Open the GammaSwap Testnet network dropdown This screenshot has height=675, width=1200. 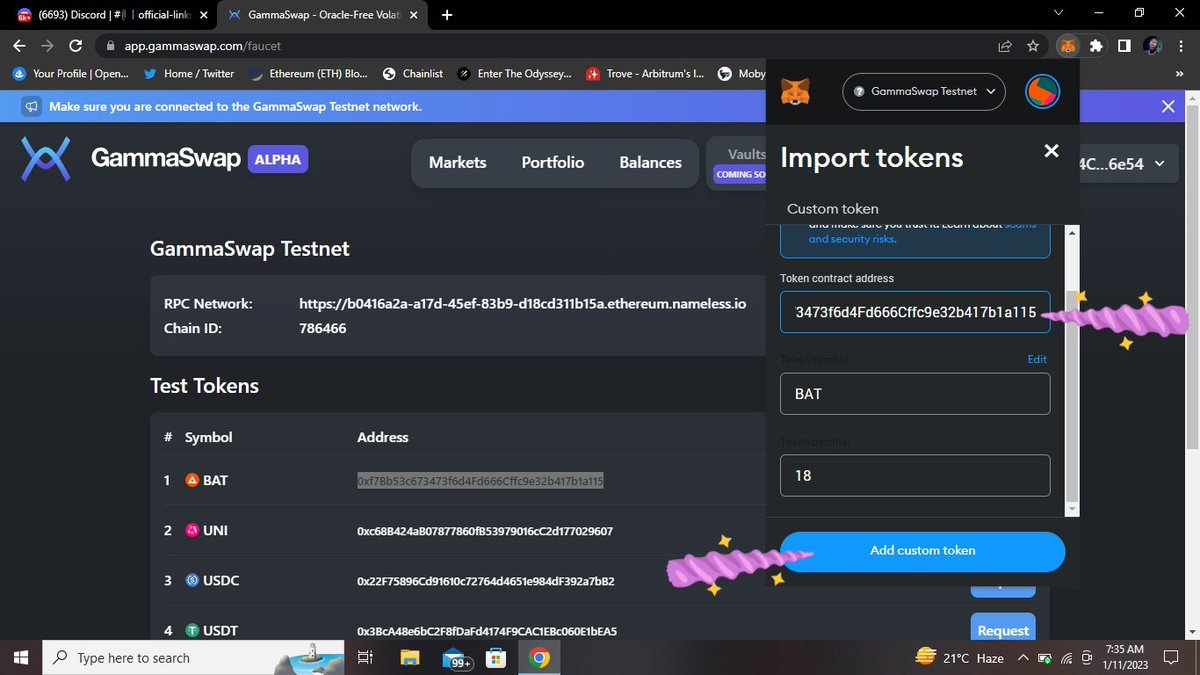pos(924,91)
